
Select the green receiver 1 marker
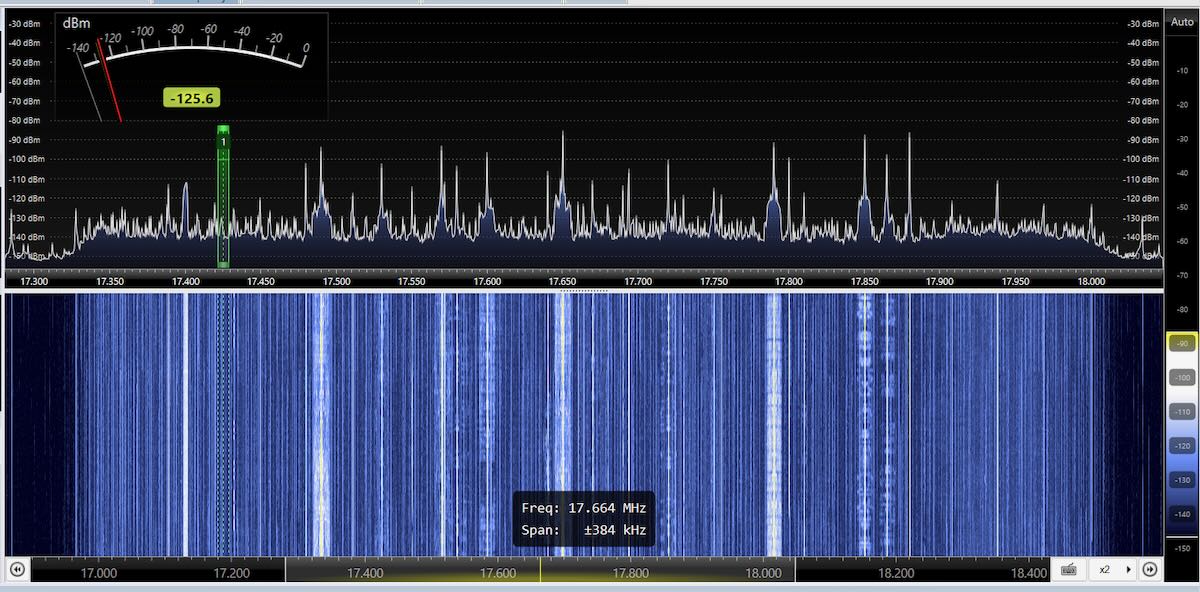[223, 141]
